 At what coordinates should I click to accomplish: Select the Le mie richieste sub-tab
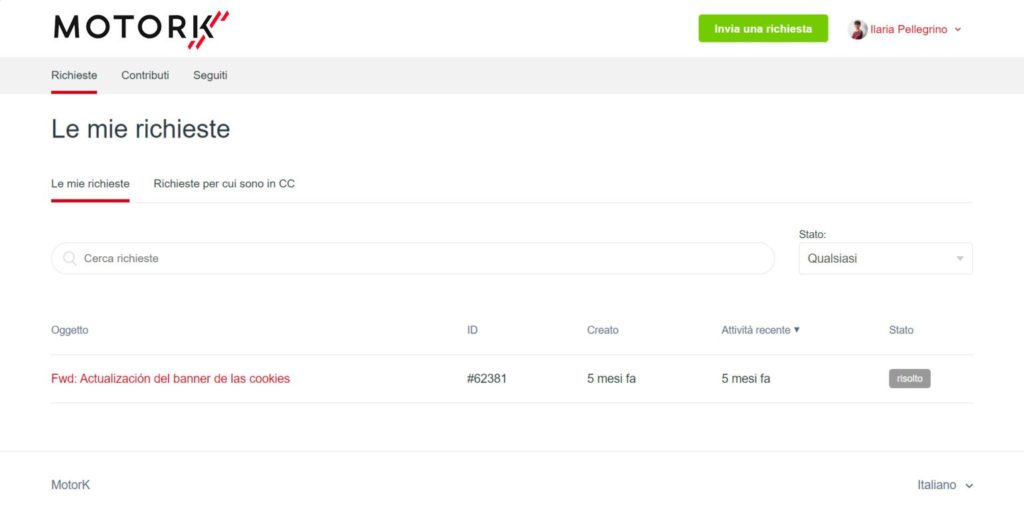coord(90,184)
